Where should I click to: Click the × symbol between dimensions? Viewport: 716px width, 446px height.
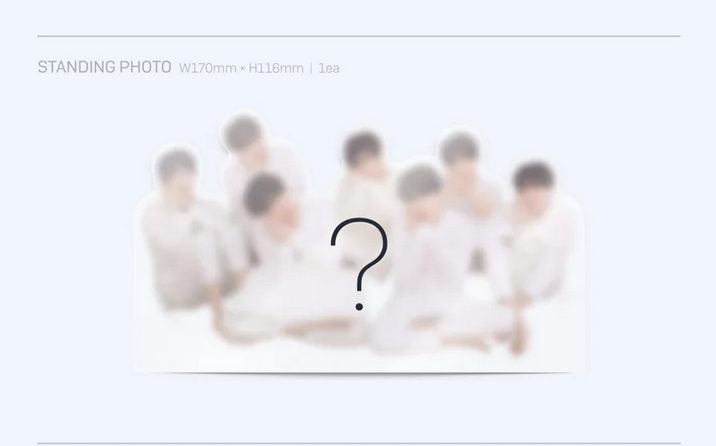(242, 69)
